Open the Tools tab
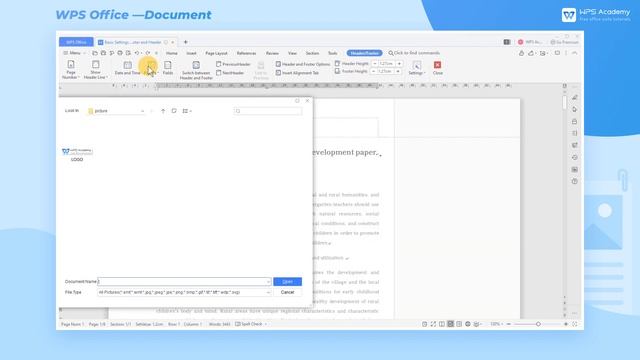 tap(333, 53)
